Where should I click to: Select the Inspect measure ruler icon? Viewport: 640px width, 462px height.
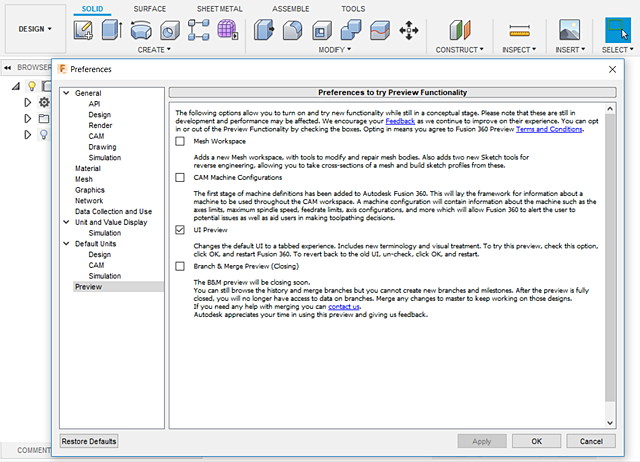click(518, 30)
